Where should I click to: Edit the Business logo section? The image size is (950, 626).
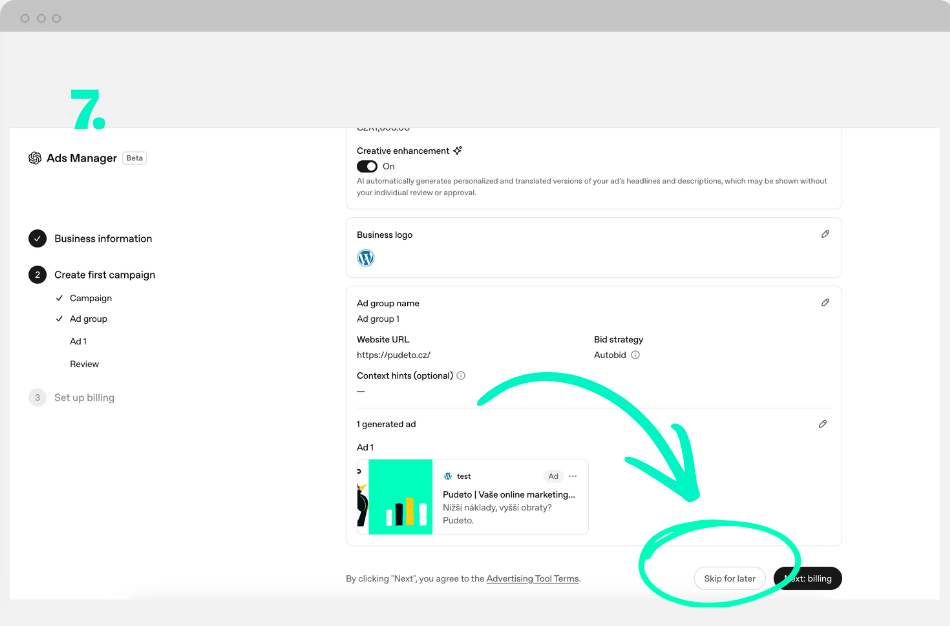[825, 235]
